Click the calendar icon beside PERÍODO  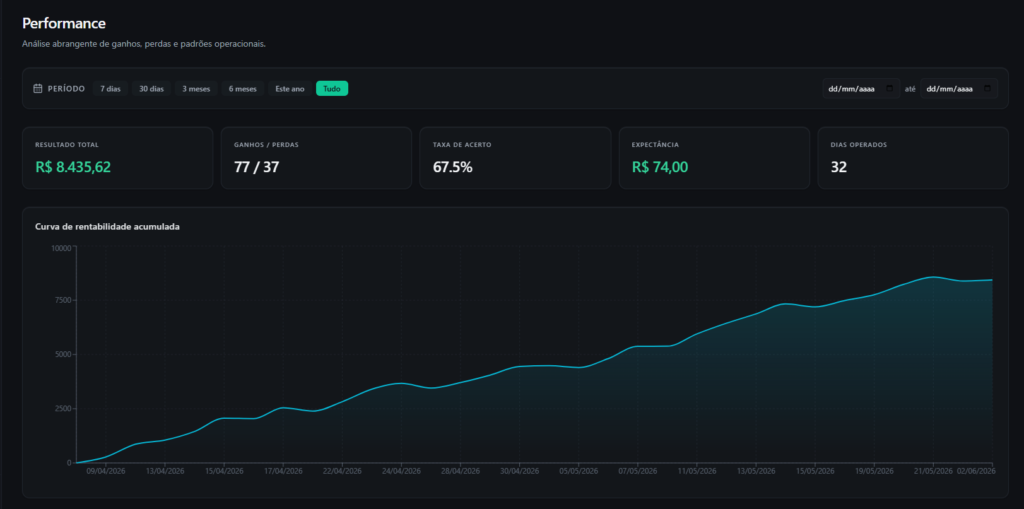[38, 88]
